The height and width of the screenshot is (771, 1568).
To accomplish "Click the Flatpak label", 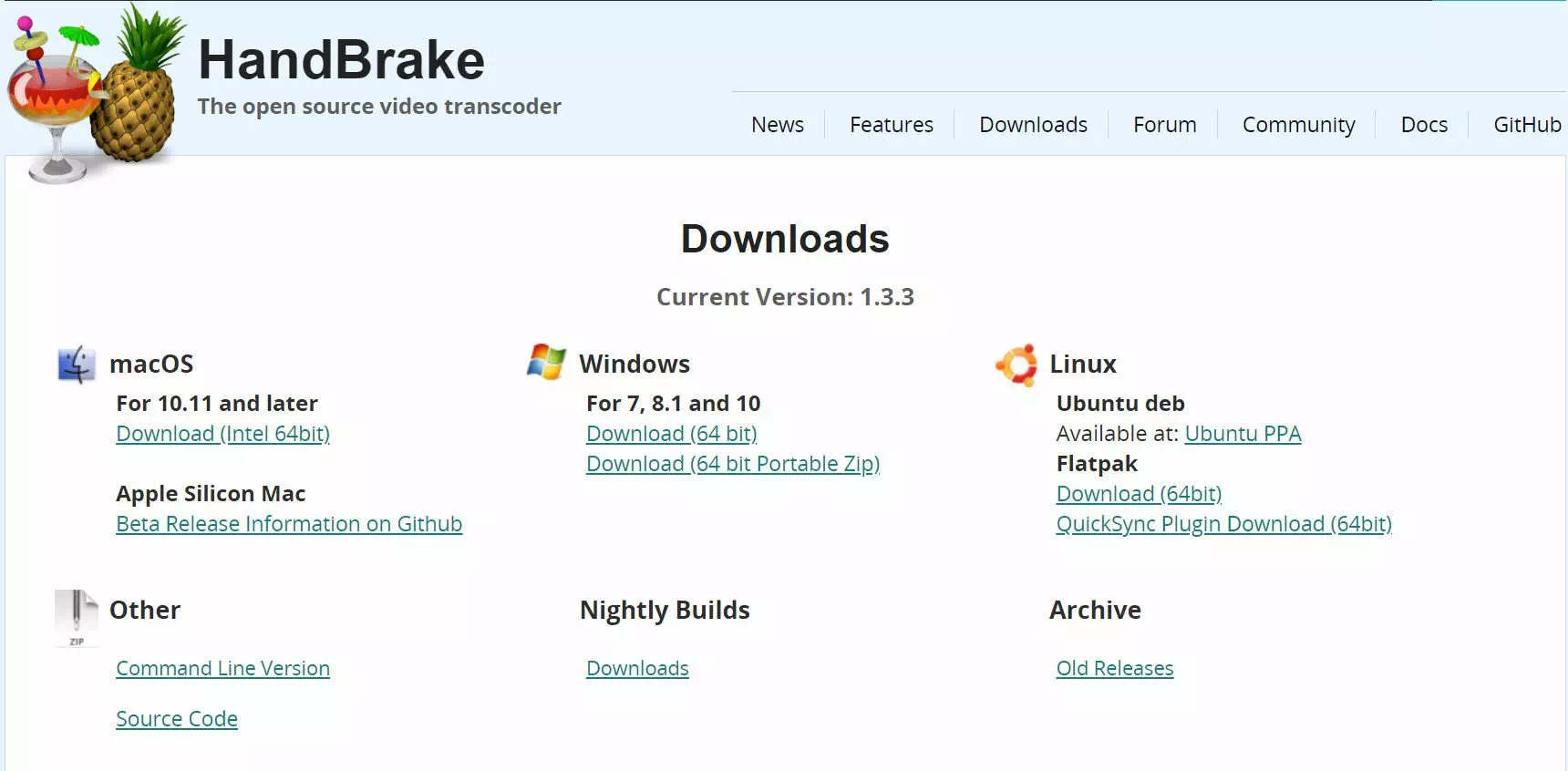I will [x=1097, y=464].
